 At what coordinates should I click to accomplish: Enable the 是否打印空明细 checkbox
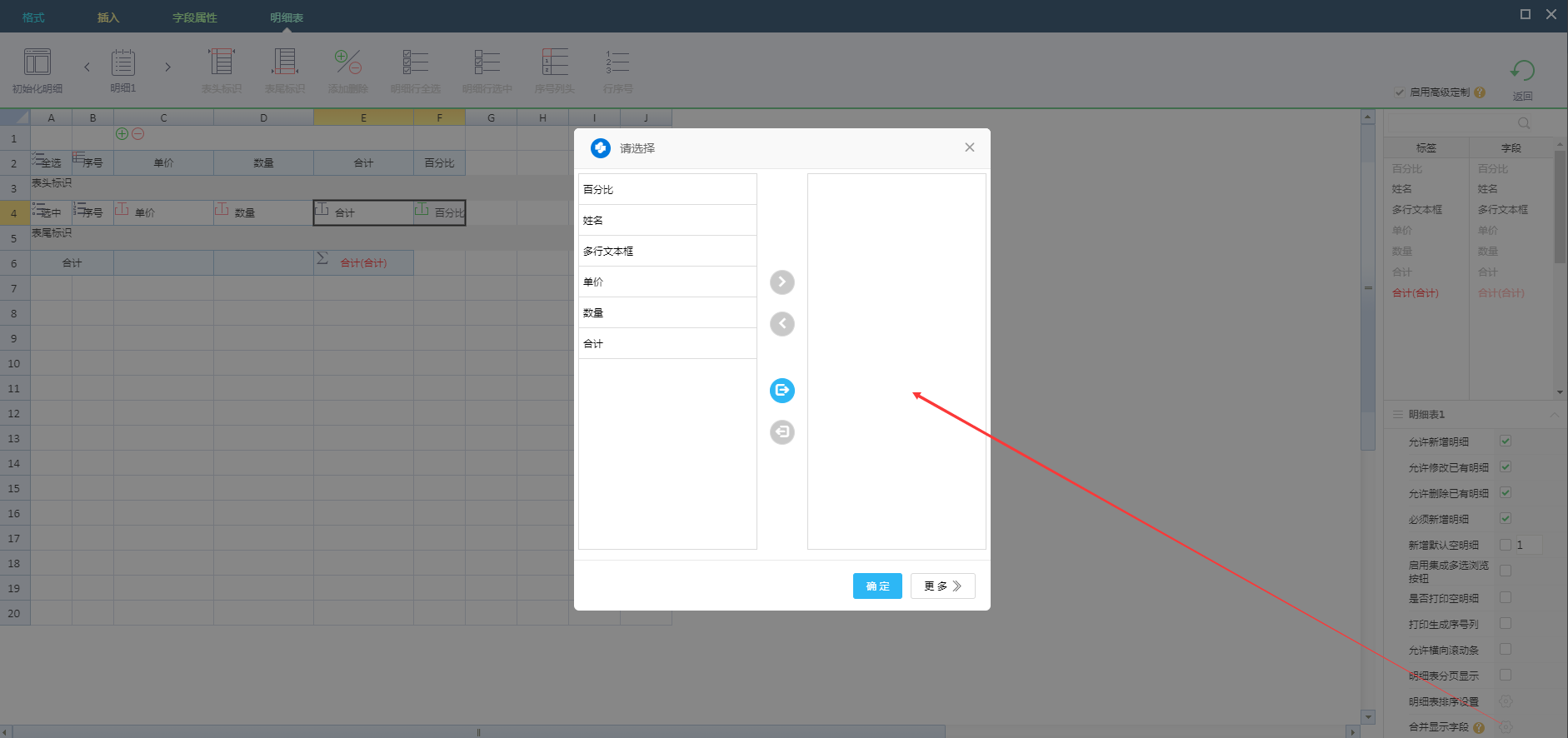1506,598
